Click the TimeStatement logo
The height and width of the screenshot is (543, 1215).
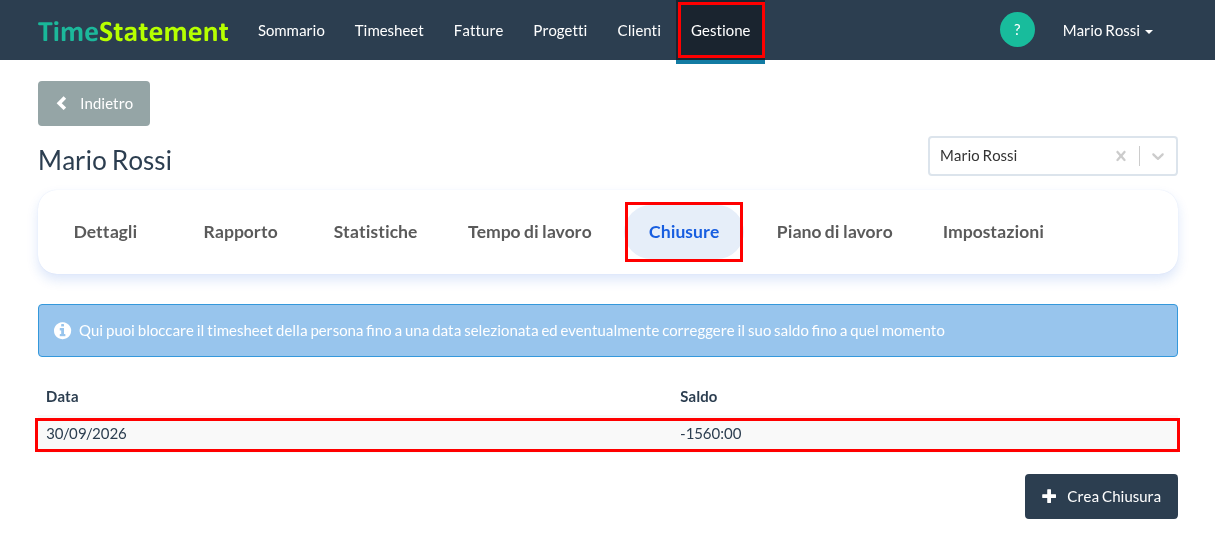(x=133, y=31)
